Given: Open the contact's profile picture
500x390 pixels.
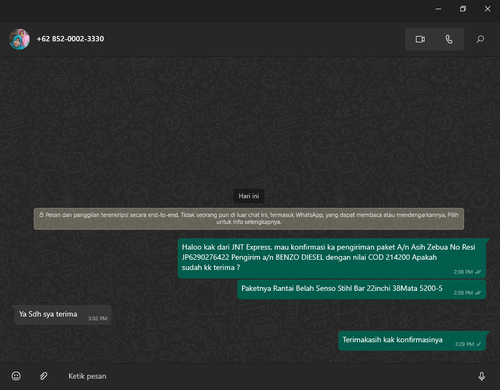Looking at the screenshot, I should pyautogui.click(x=19, y=39).
